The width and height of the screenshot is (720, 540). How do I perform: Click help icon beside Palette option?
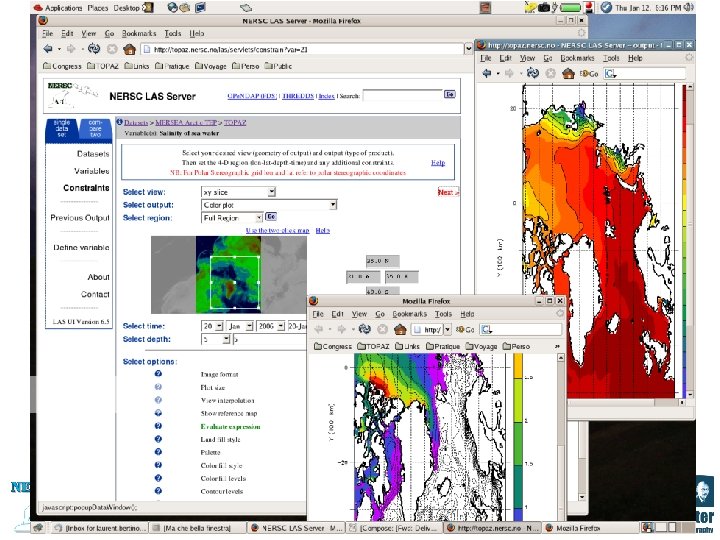click(158, 452)
